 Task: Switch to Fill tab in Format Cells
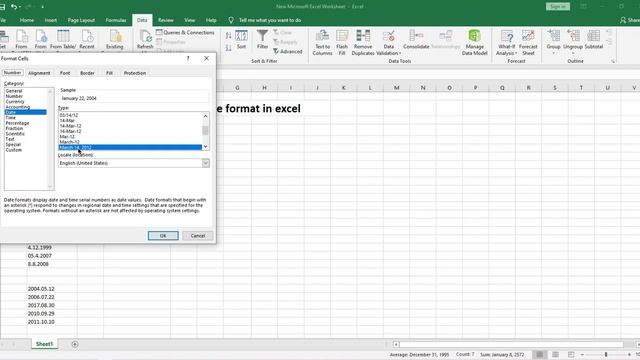pos(109,73)
